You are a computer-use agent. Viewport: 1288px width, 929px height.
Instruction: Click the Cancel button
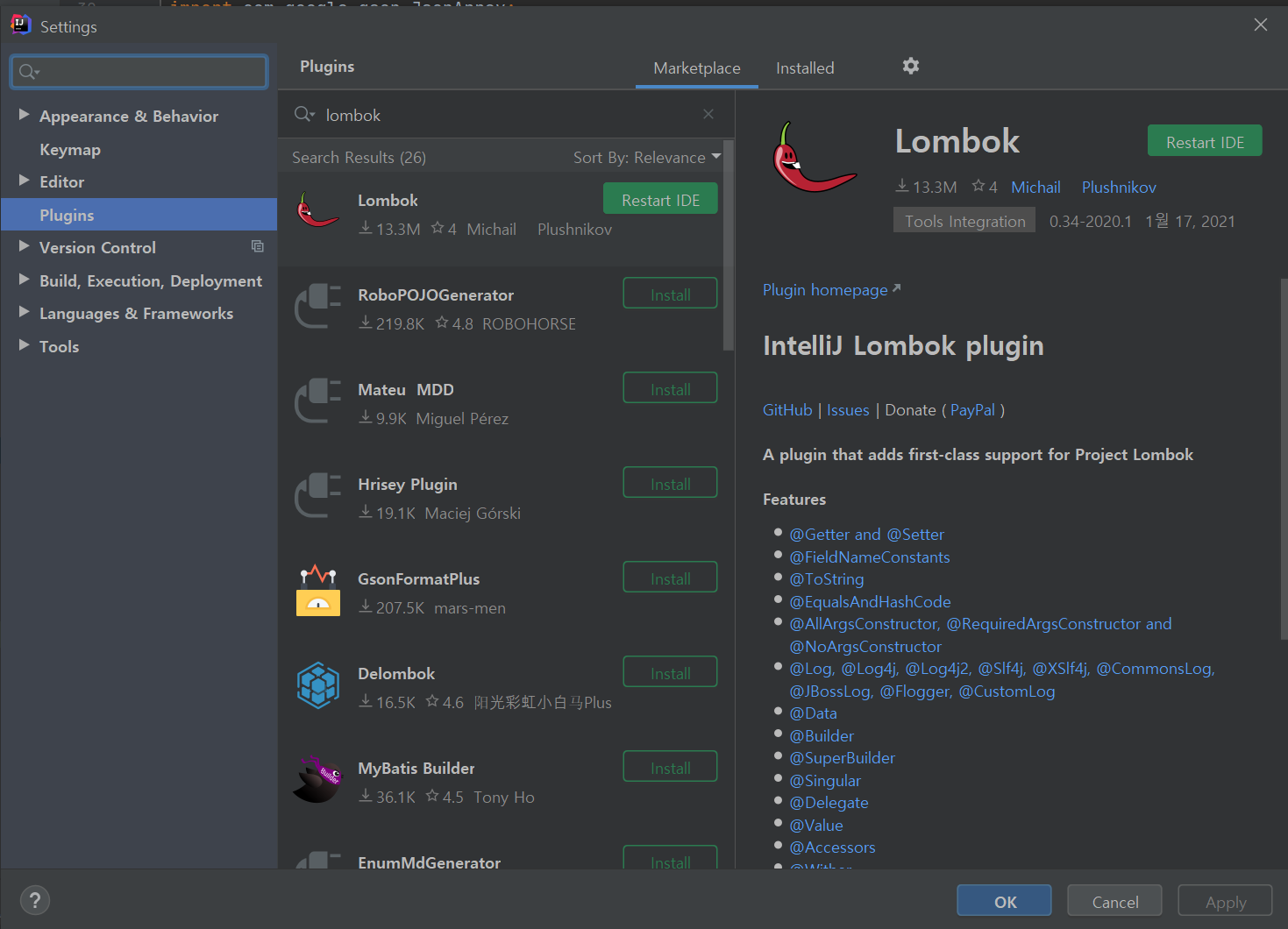click(1115, 901)
